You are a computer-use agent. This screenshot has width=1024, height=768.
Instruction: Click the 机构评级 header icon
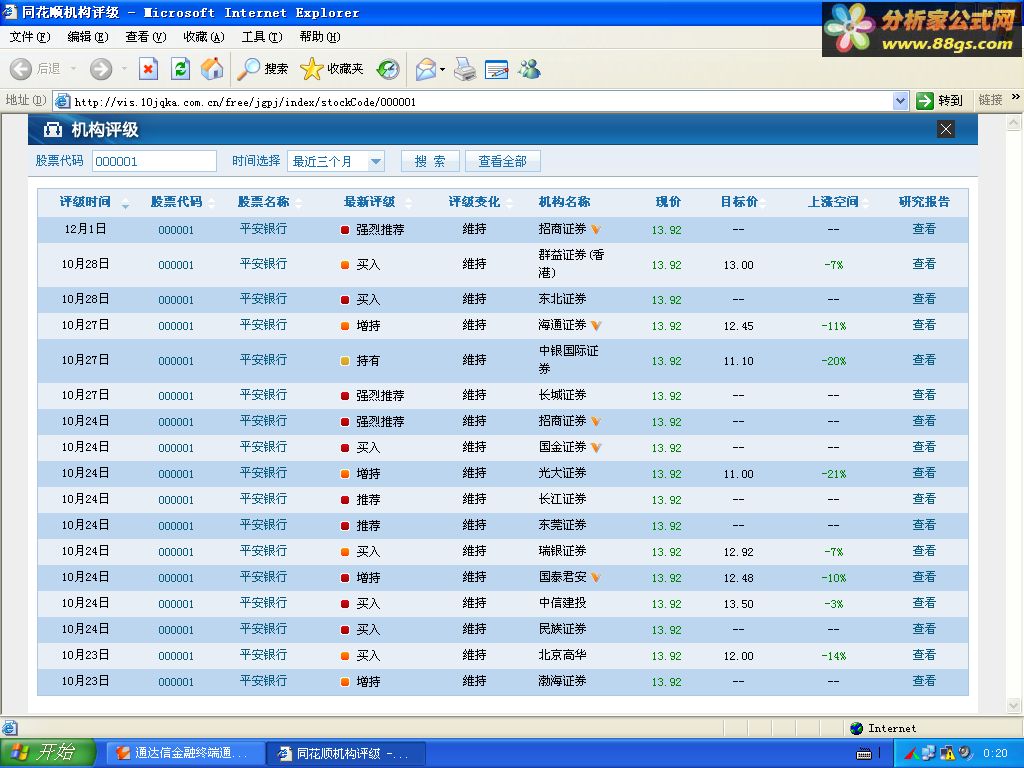tap(52, 130)
